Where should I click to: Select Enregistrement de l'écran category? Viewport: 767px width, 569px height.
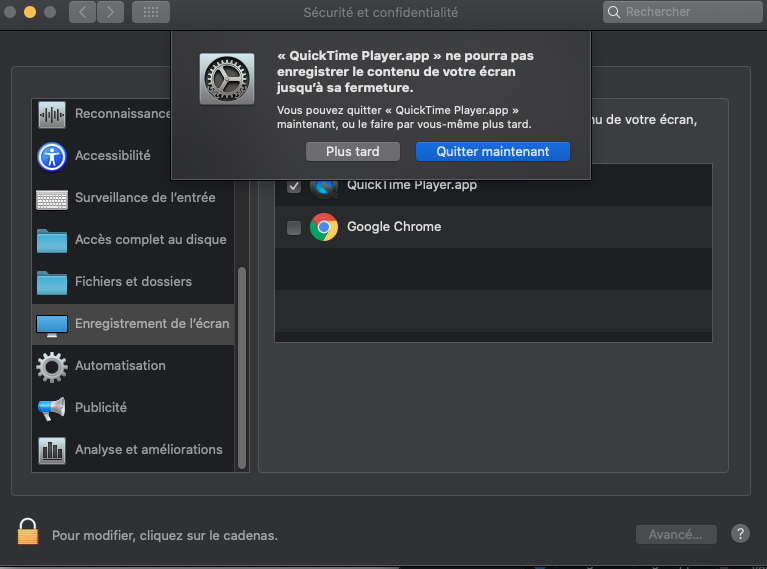tap(133, 324)
